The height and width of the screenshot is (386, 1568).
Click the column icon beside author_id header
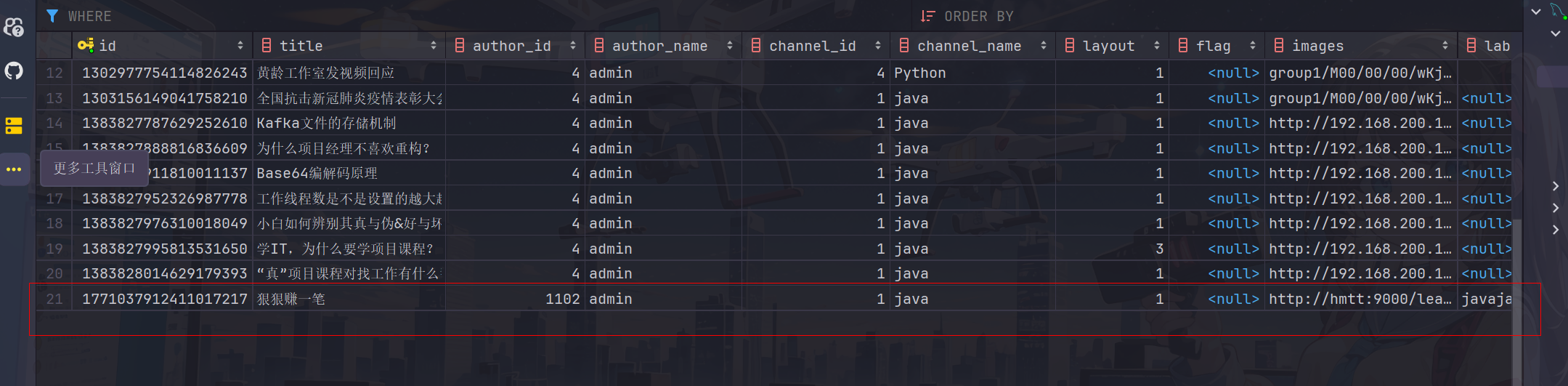click(x=460, y=45)
